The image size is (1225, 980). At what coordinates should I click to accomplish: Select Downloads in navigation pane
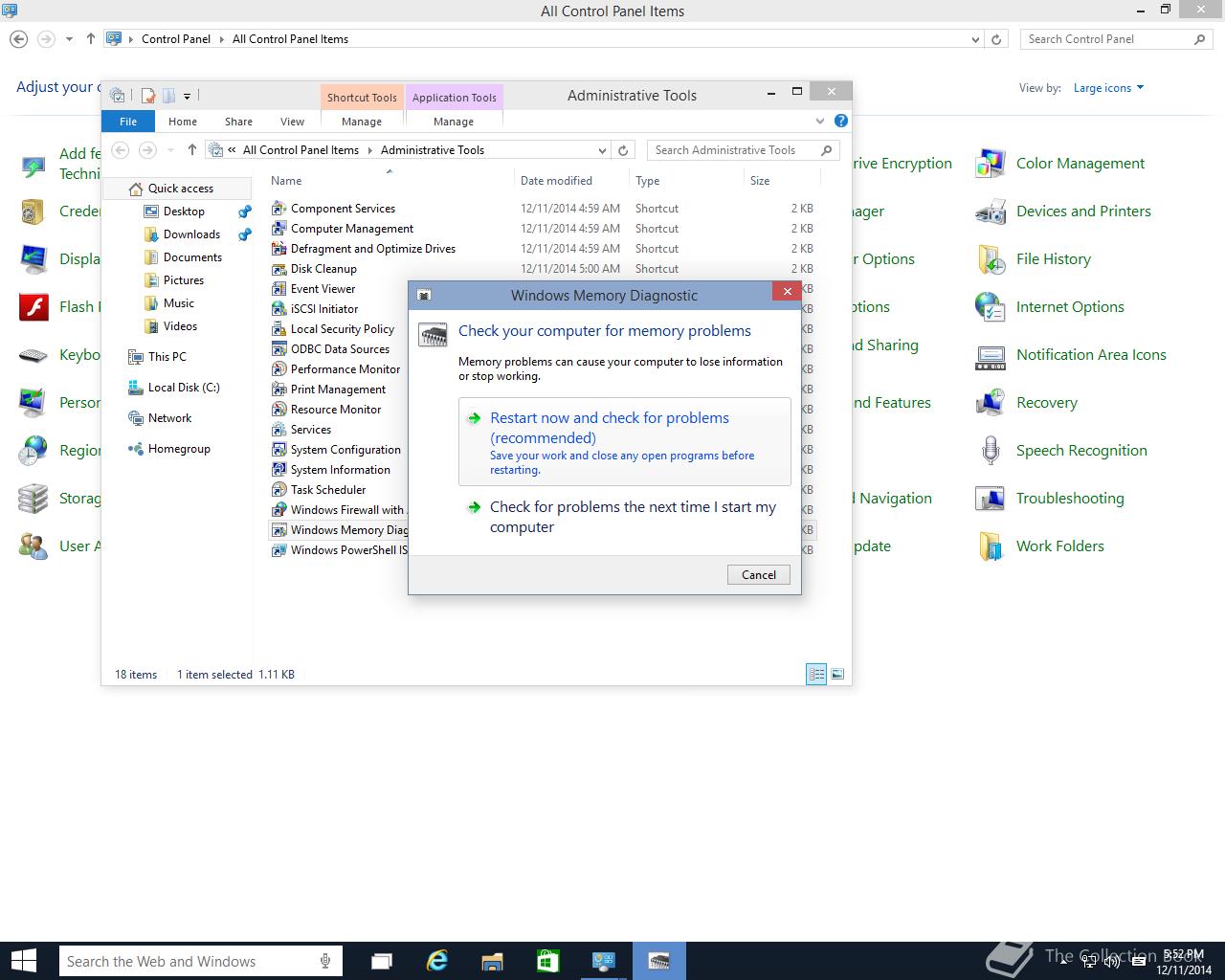[191, 234]
